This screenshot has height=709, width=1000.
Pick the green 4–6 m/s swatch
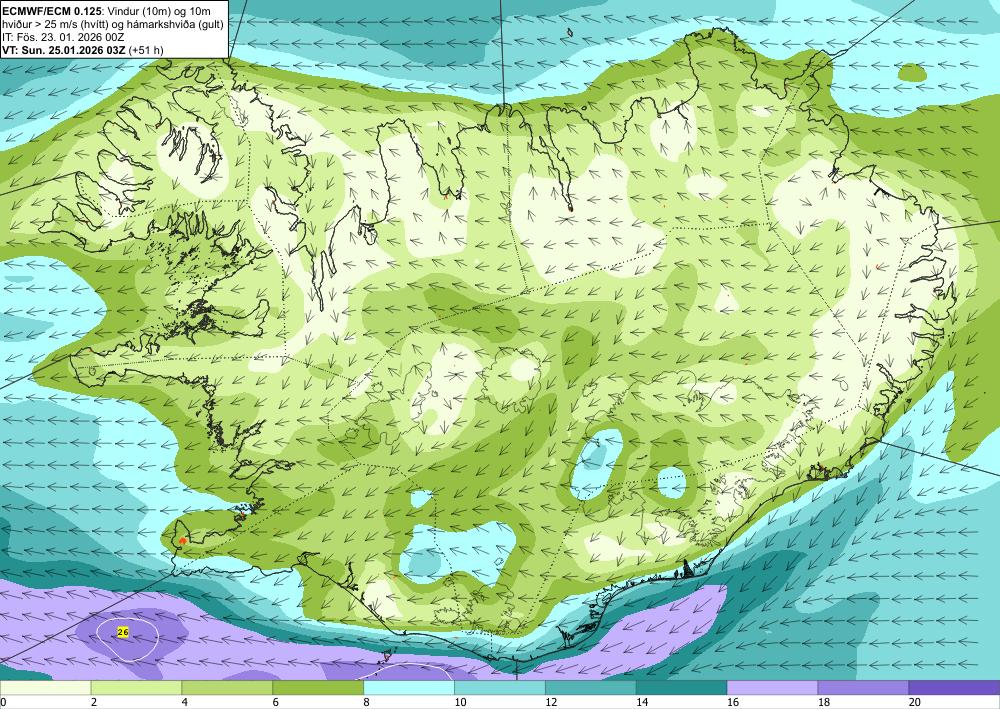[x=227, y=688]
